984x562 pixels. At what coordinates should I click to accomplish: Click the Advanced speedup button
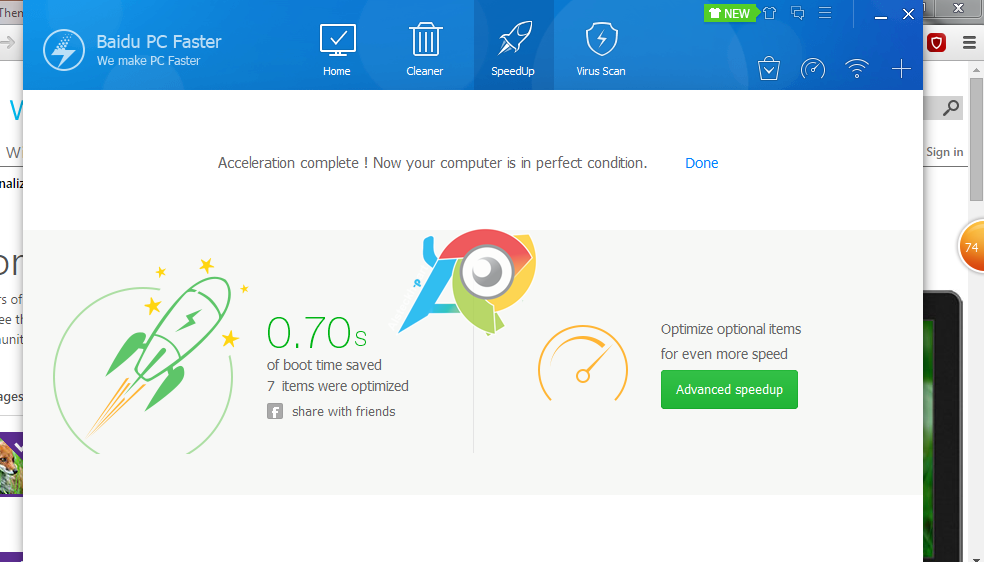click(x=729, y=390)
